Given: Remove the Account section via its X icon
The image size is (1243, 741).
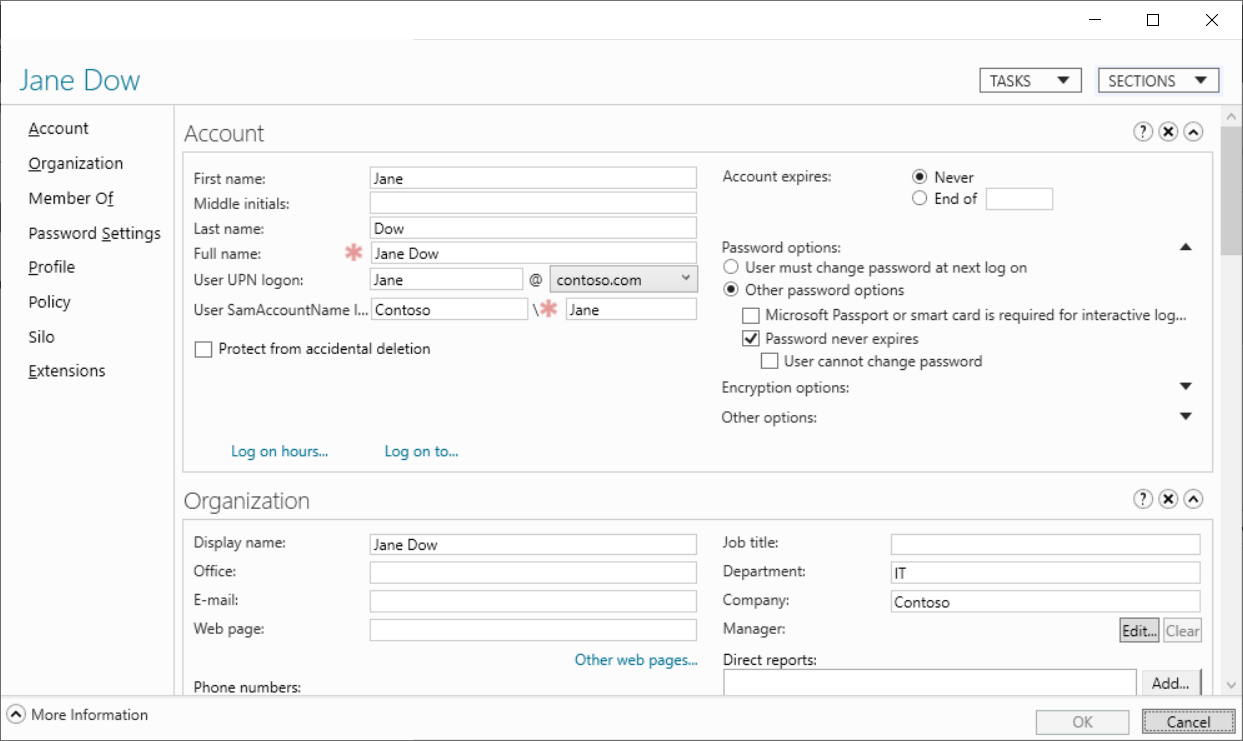Looking at the screenshot, I should click(1168, 130).
